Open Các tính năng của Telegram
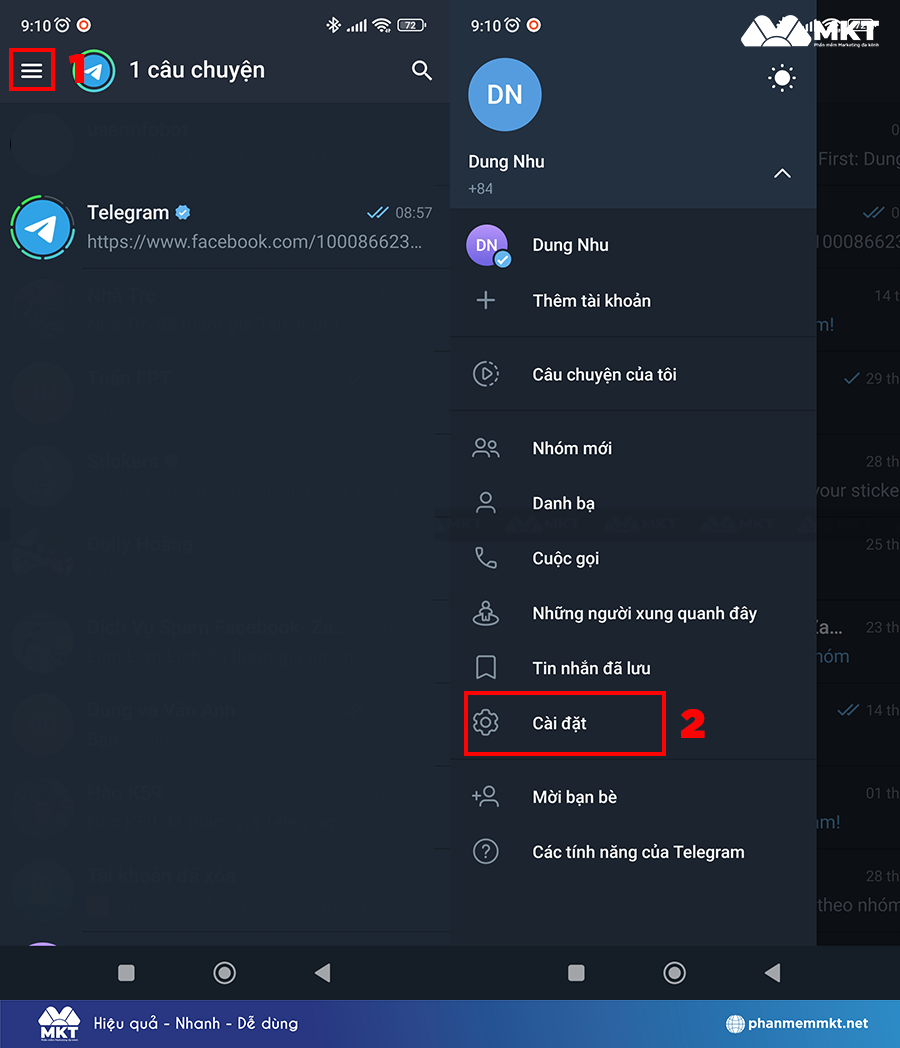 pyautogui.click(x=638, y=852)
